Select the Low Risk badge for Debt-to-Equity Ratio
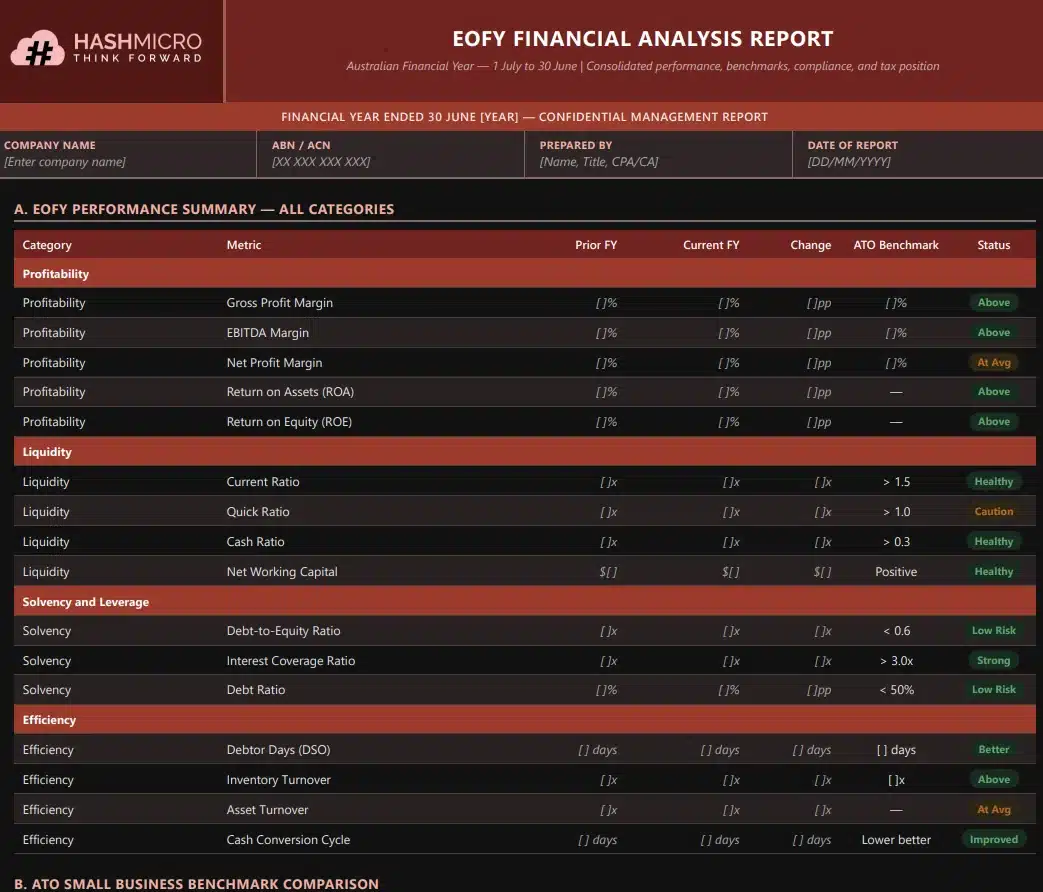The width and height of the screenshot is (1043, 892). tap(994, 631)
